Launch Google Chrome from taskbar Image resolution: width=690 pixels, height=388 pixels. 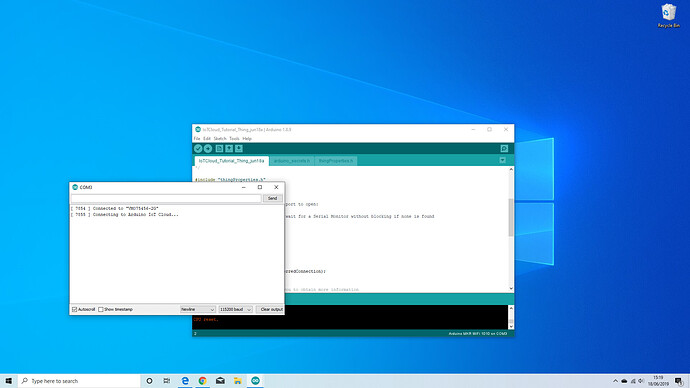[x=202, y=381]
